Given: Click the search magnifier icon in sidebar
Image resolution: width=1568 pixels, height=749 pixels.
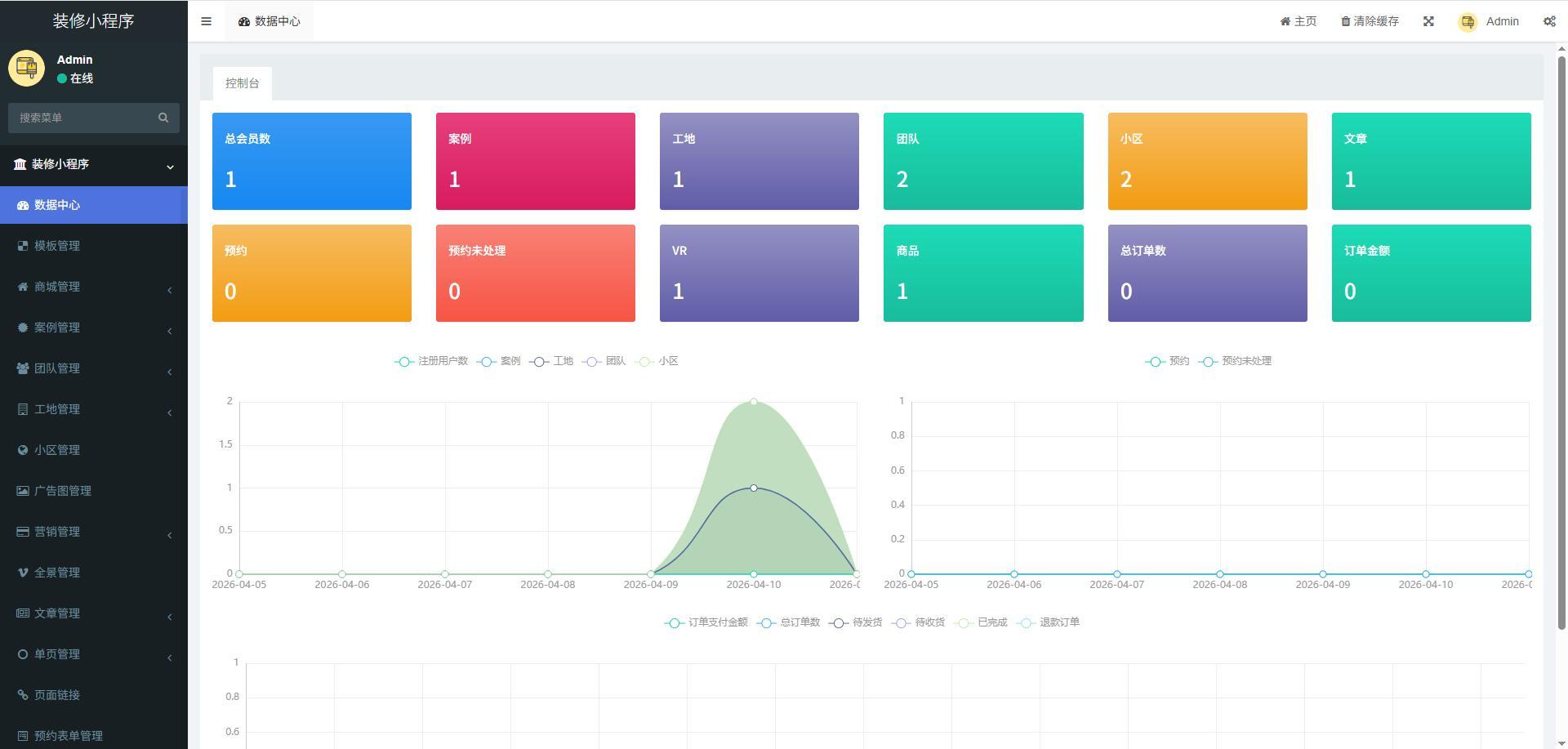Looking at the screenshot, I should coord(163,118).
